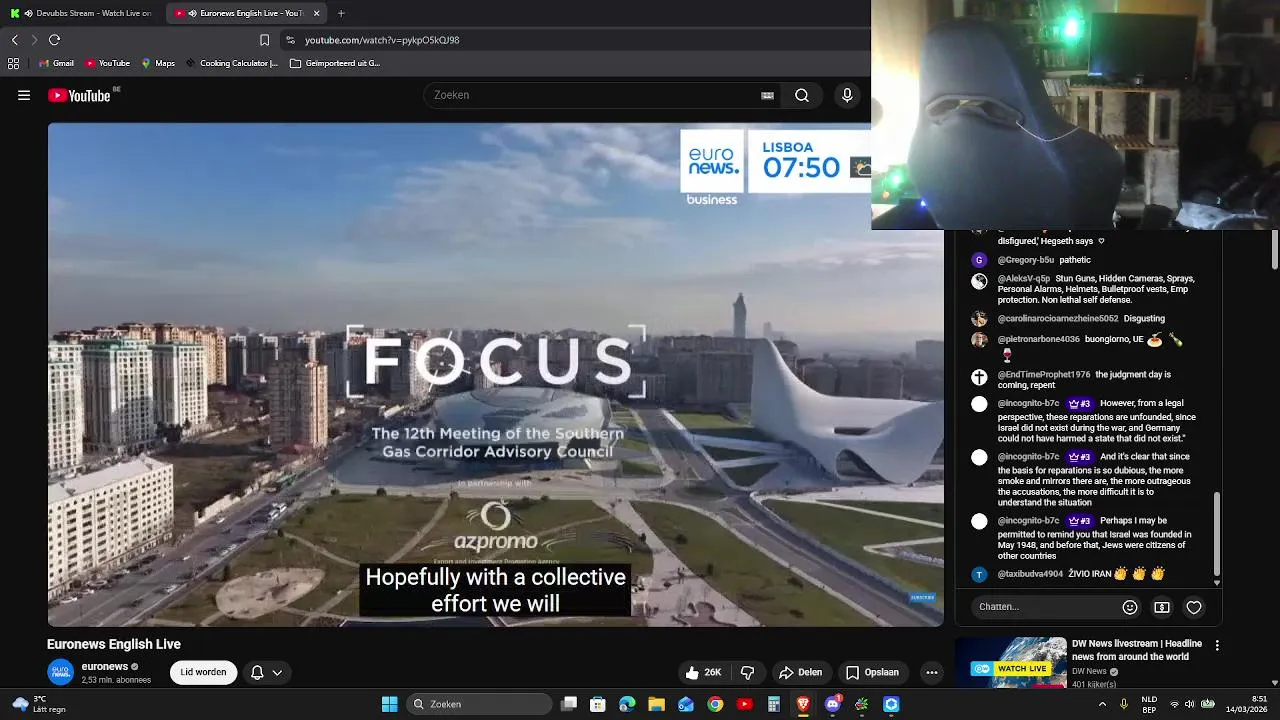
Task: Open YouTube app icon in the taskbar
Action: (x=744, y=704)
